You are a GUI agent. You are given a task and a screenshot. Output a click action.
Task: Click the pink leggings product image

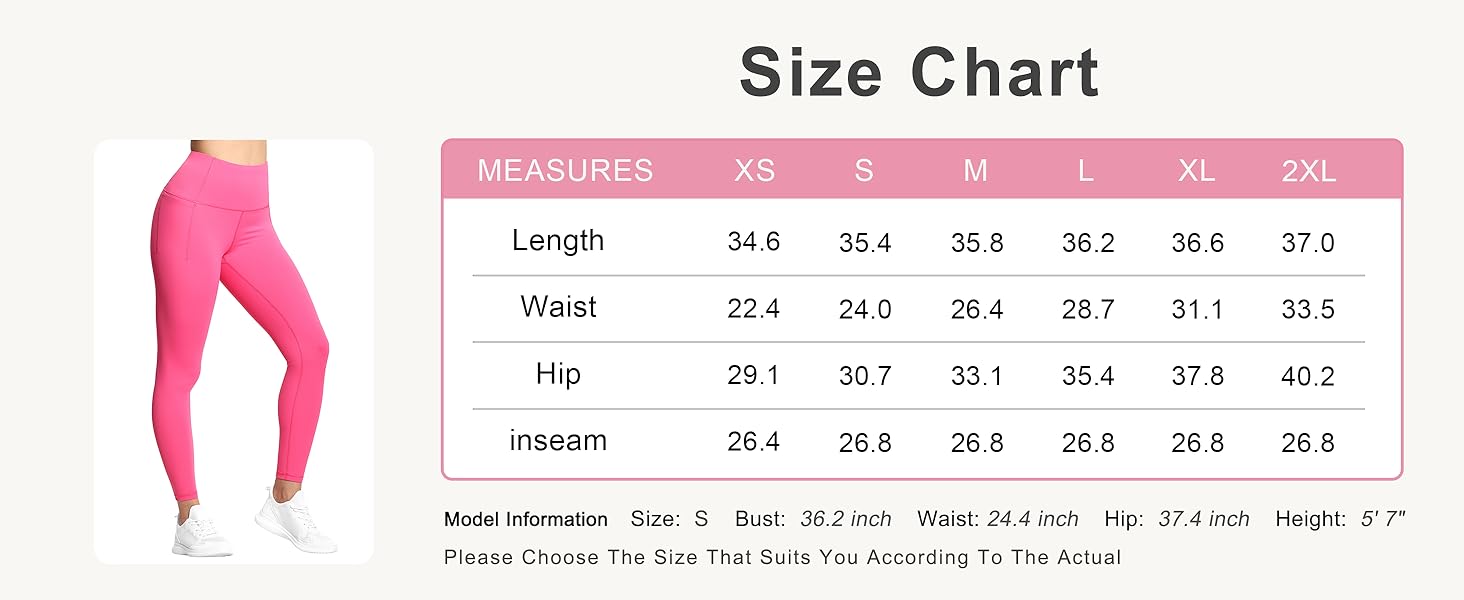point(234,350)
